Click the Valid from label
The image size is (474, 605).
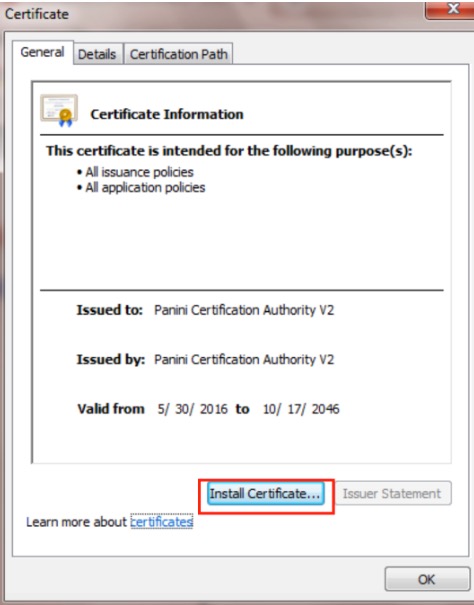point(111,409)
